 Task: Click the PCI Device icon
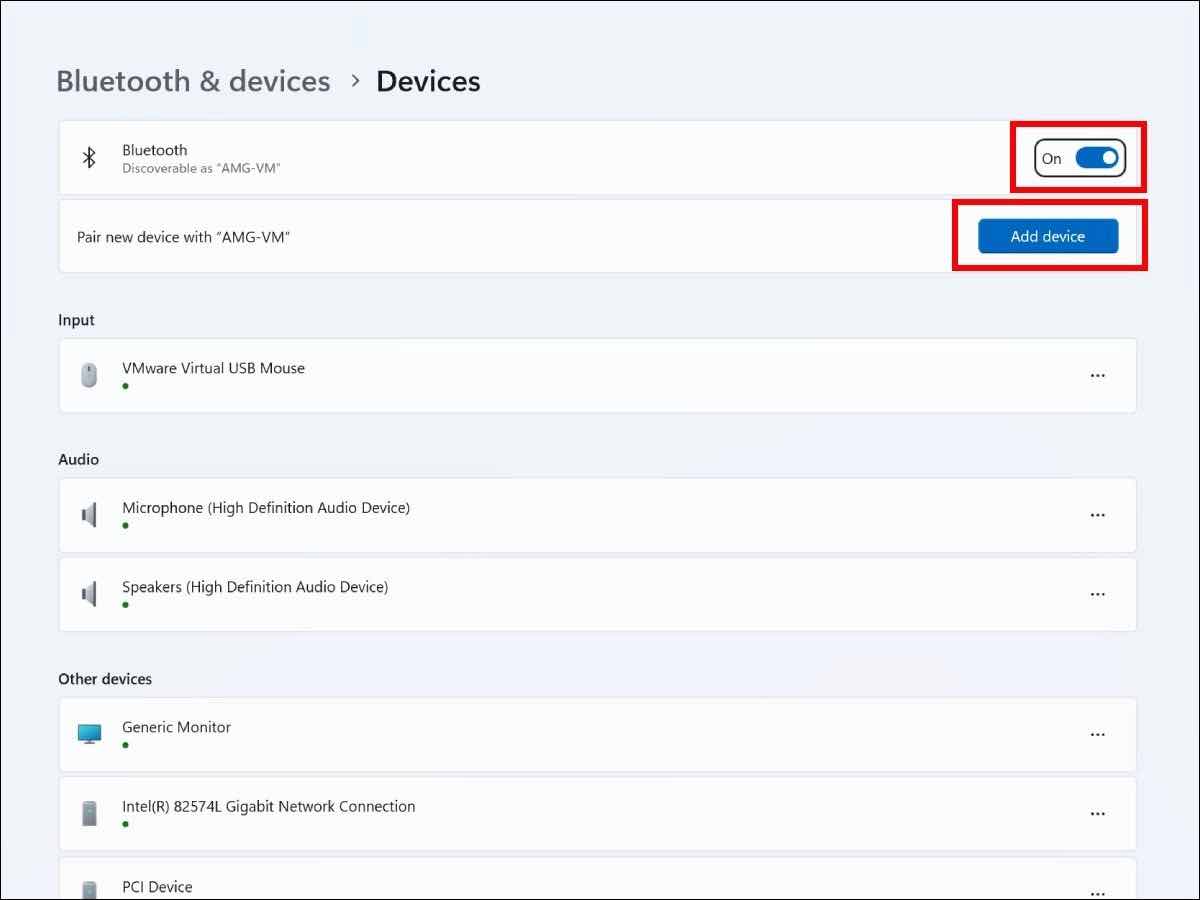click(x=89, y=888)
